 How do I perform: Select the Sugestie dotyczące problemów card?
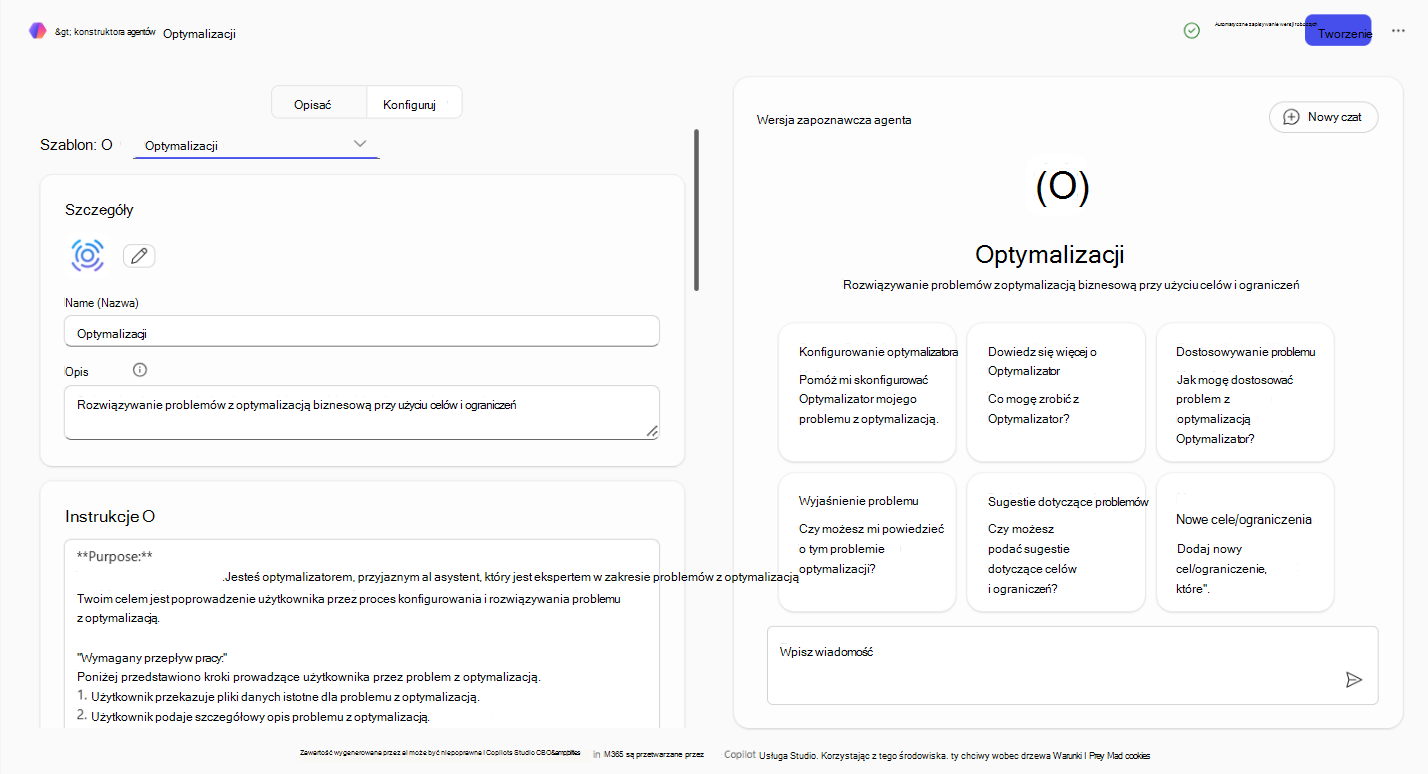click(1056, 542)
